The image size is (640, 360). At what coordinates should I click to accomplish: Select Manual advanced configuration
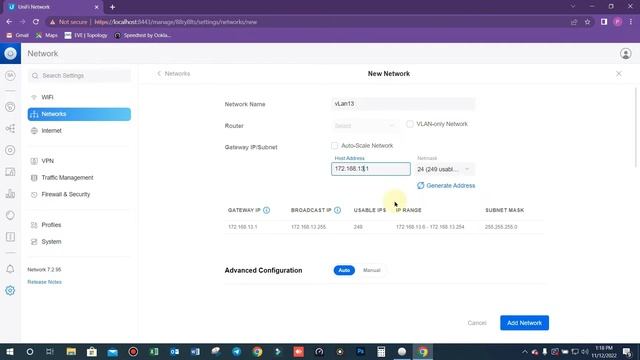[x=371, y=270]
